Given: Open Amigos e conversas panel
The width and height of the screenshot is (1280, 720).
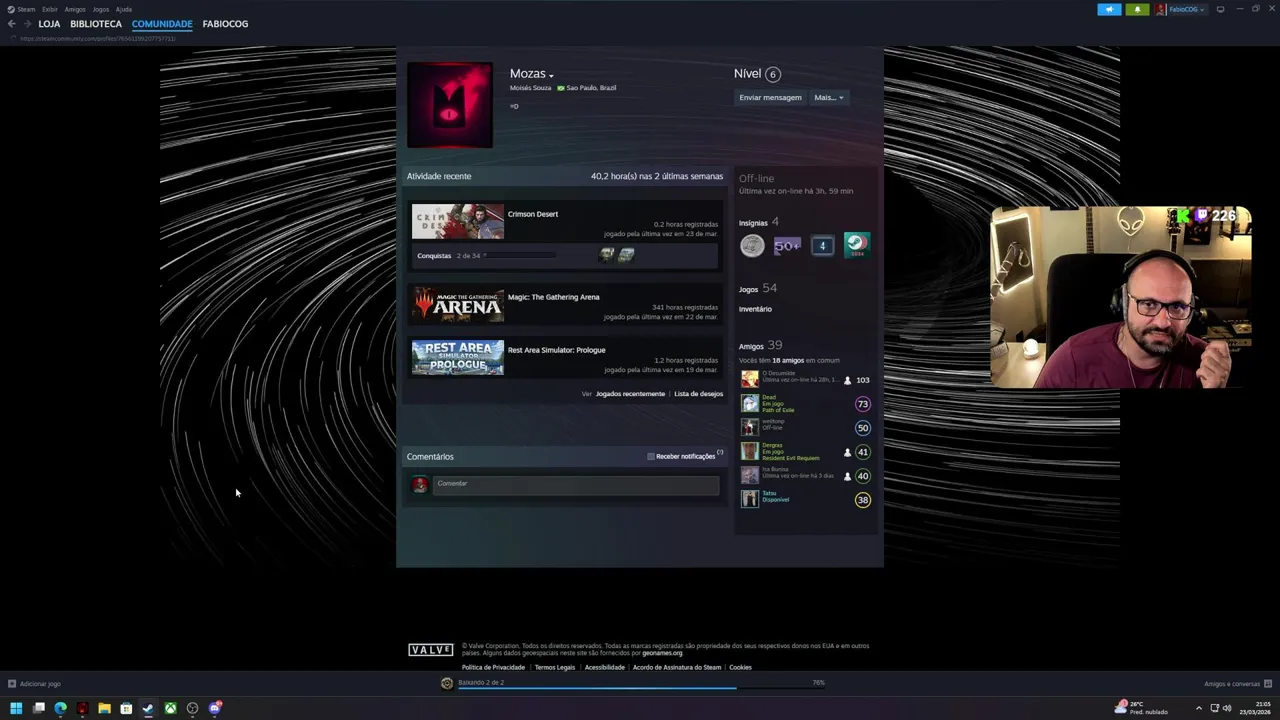Looking at the screenshot, I should [1238, 684].
